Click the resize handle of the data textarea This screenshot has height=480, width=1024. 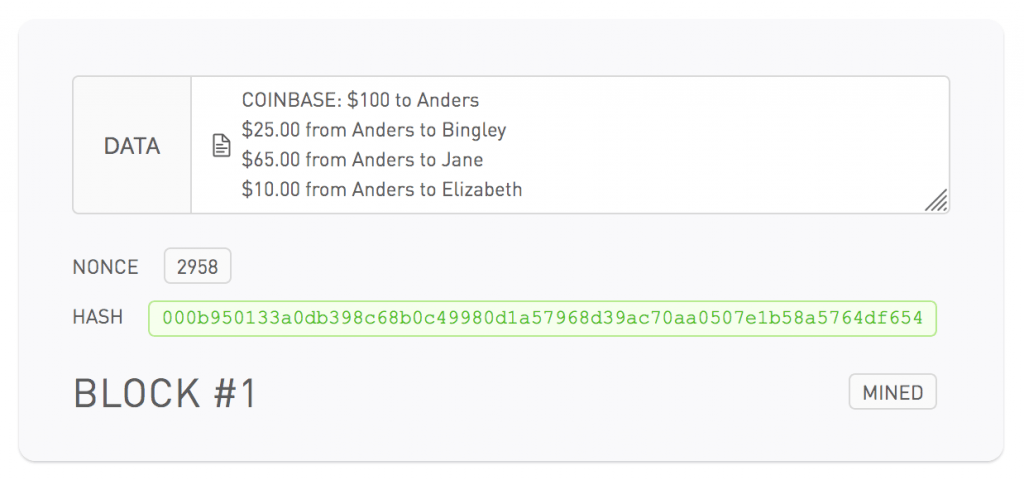pos(936,201)
